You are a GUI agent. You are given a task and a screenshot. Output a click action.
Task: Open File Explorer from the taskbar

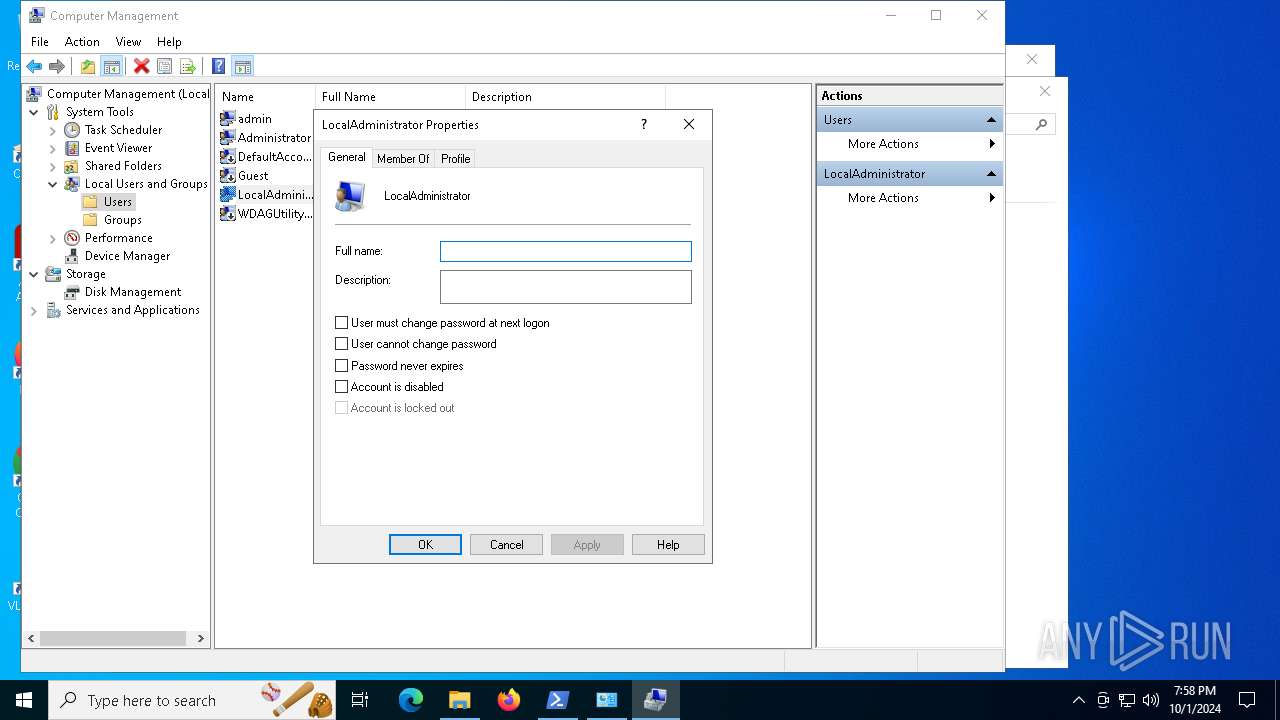point(460,700)
